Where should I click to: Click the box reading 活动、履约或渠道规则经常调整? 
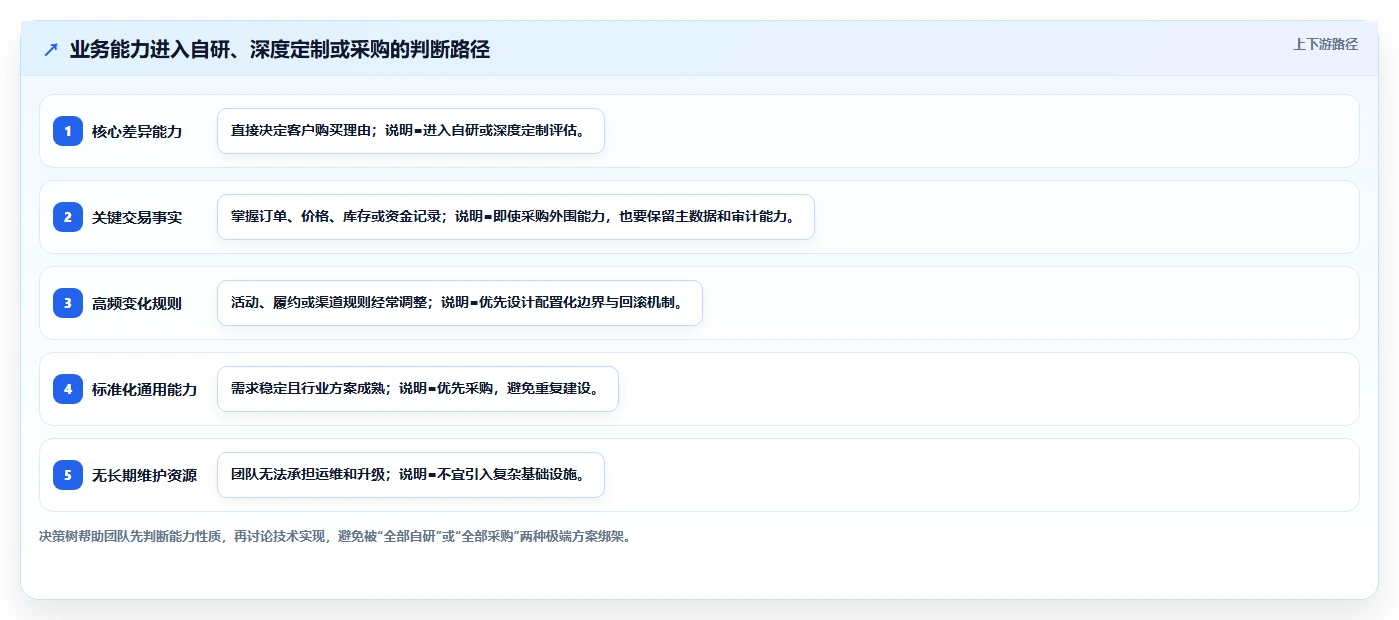(460, 303)
